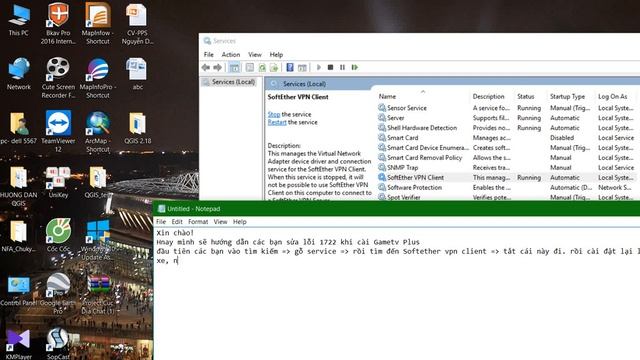Select Sensor Service row
This screenshot has height=360, width=640.
(x=506, y=108)
